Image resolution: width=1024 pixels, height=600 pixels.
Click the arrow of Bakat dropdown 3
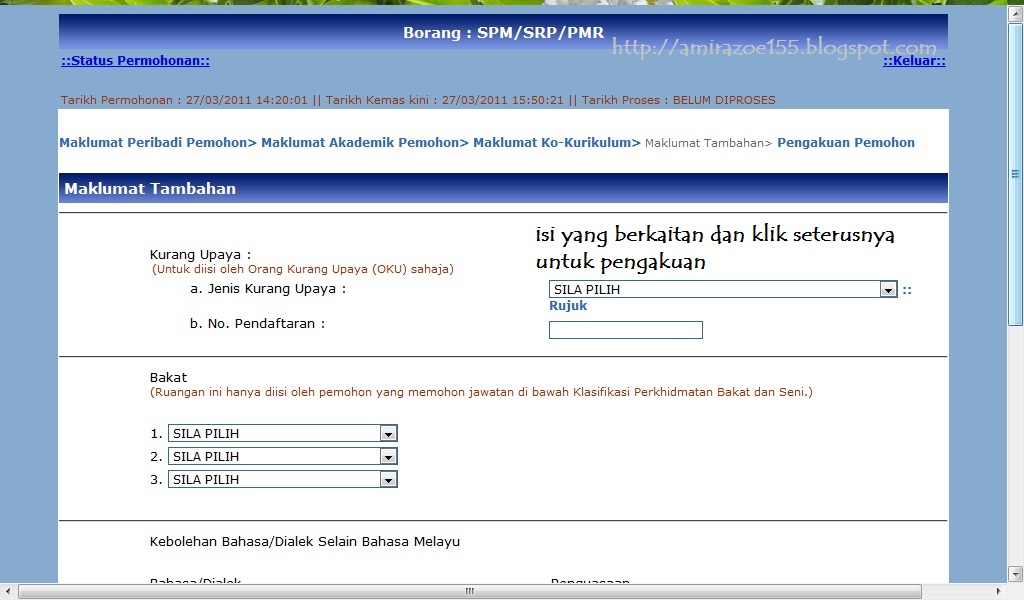389,480
